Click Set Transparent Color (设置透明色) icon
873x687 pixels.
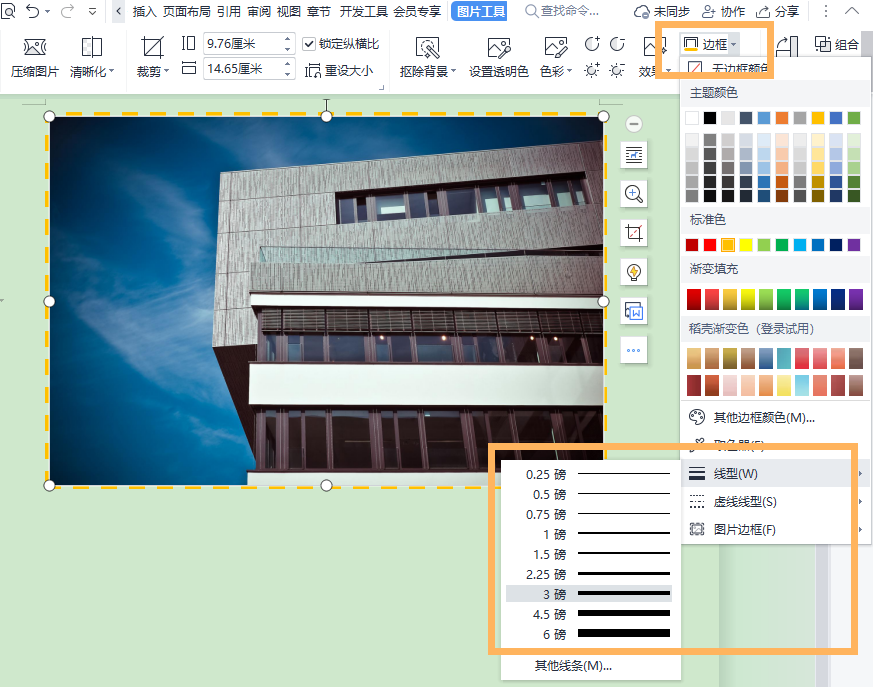pyautogui.click(x=498, y=48)
